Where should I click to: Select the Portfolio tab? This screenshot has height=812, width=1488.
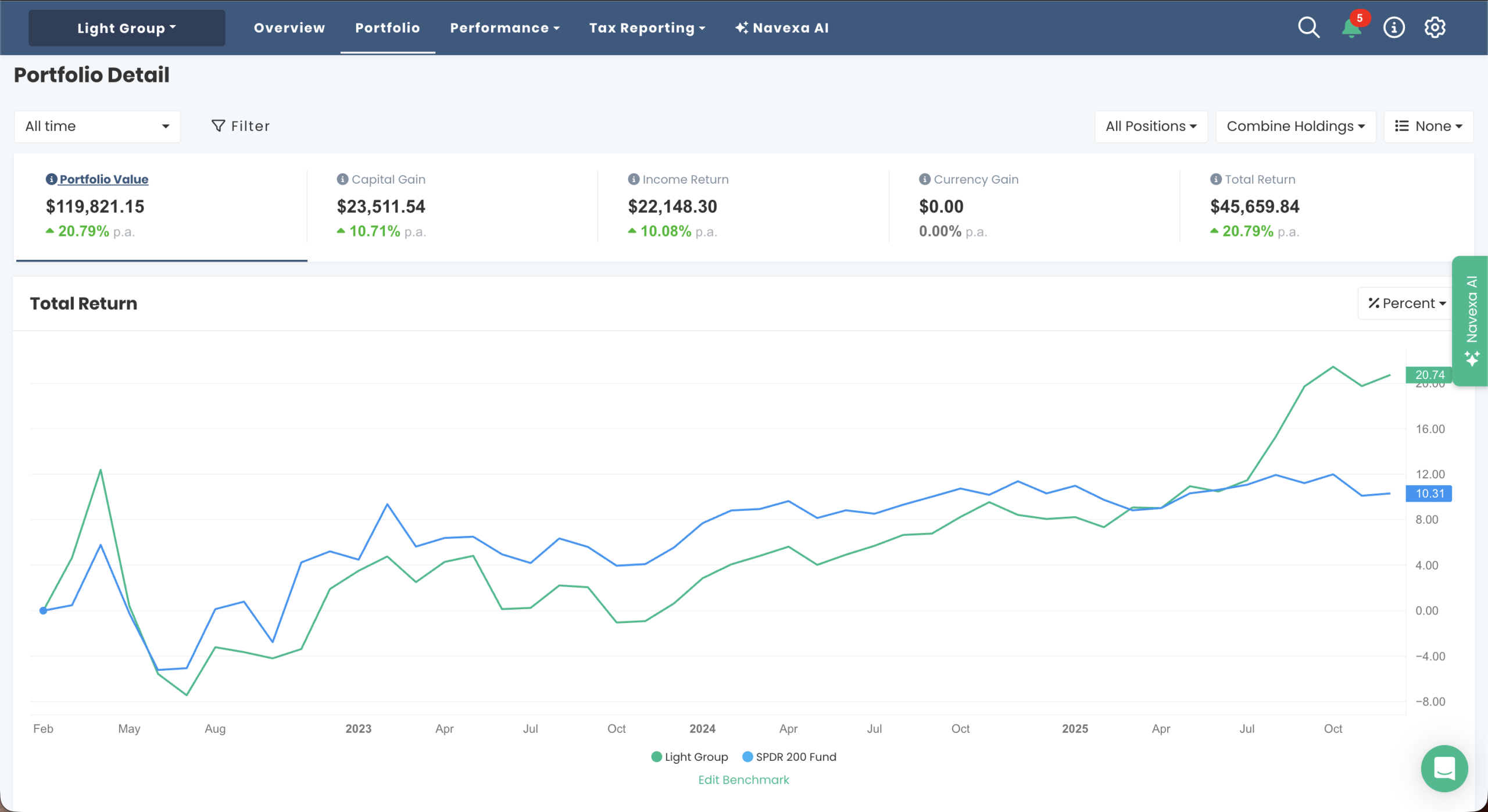(388, 28)
